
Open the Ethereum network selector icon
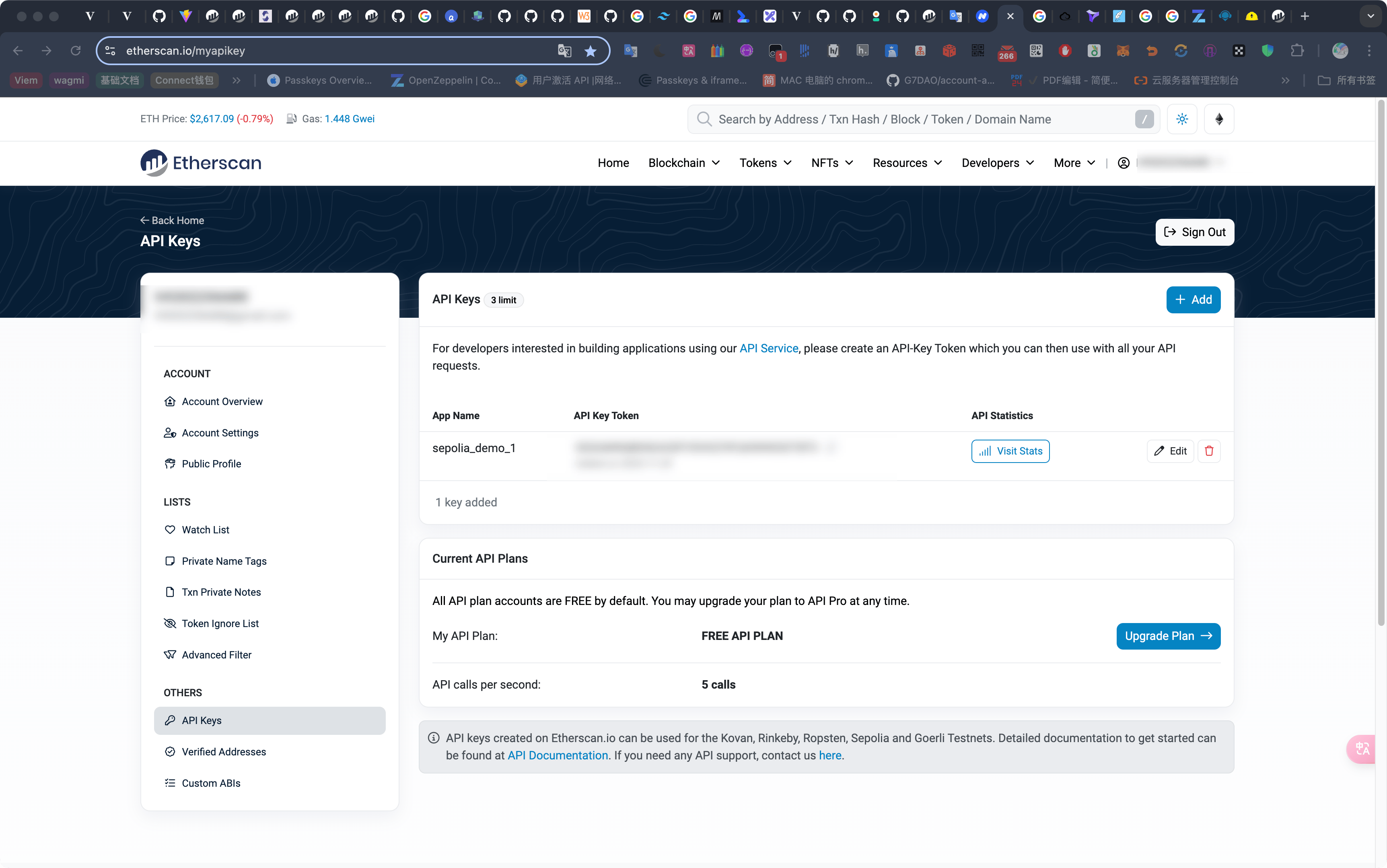pos(1219,119)
